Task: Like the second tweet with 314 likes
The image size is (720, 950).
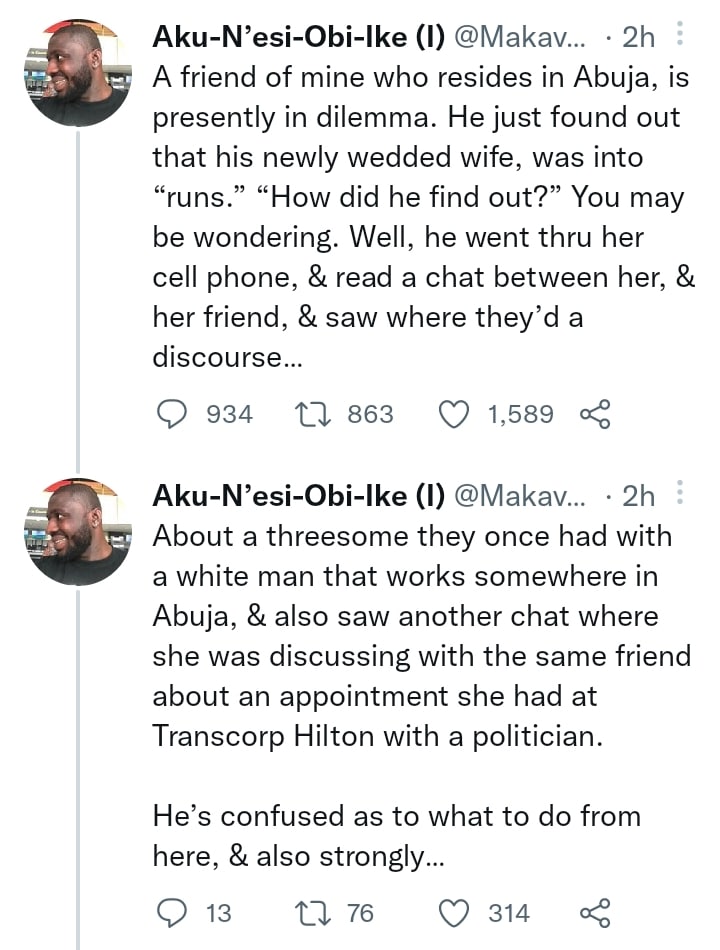Action: (x=456, y=912)
